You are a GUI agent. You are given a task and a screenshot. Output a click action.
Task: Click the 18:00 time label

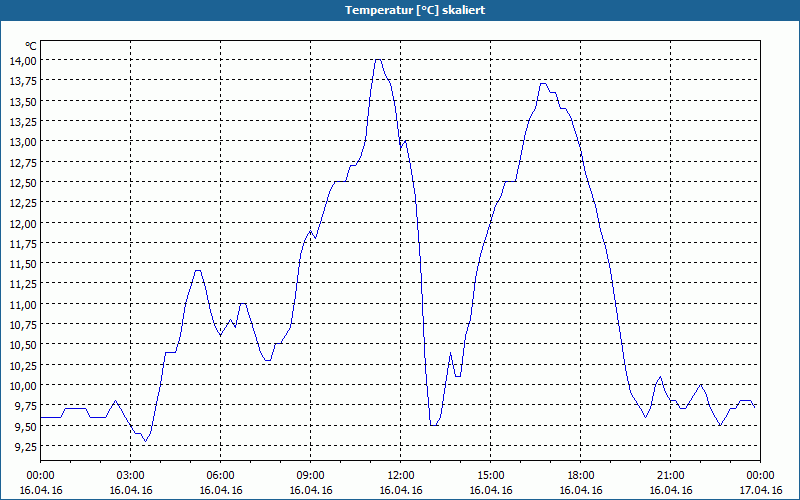click(x=581, y=476)
